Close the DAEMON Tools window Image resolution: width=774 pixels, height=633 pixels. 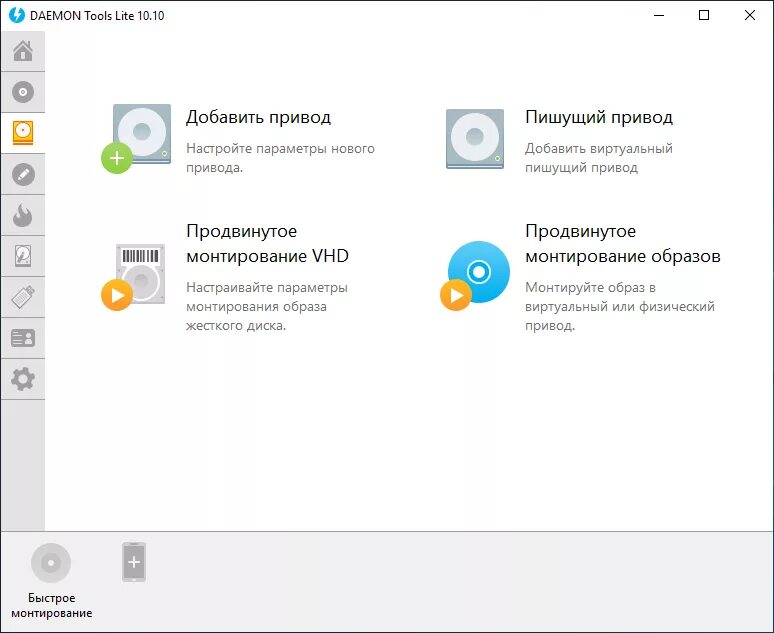click(749, 15)
